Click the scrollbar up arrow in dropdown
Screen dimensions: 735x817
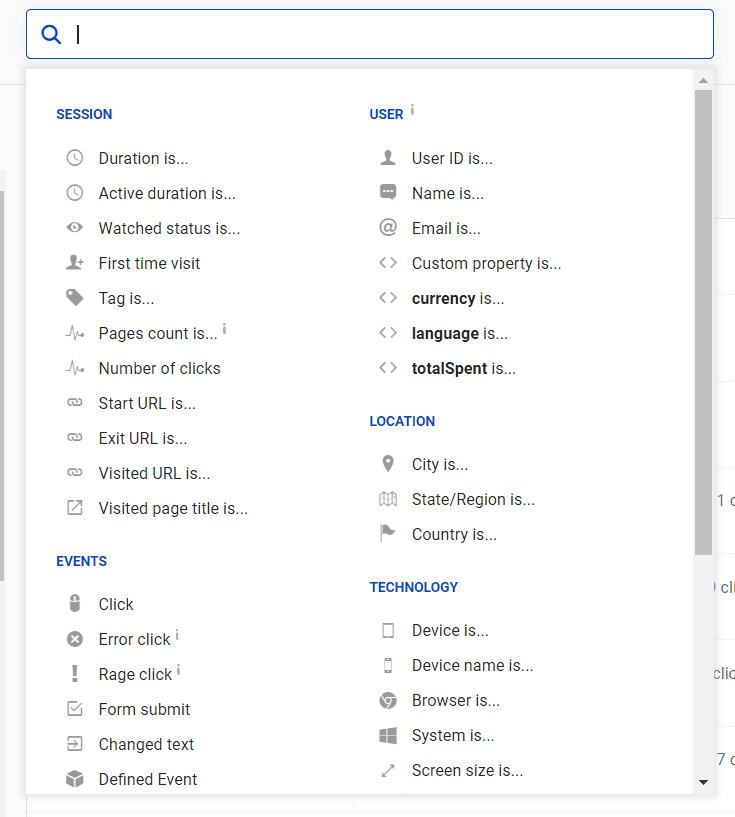[x=703, y=80]
